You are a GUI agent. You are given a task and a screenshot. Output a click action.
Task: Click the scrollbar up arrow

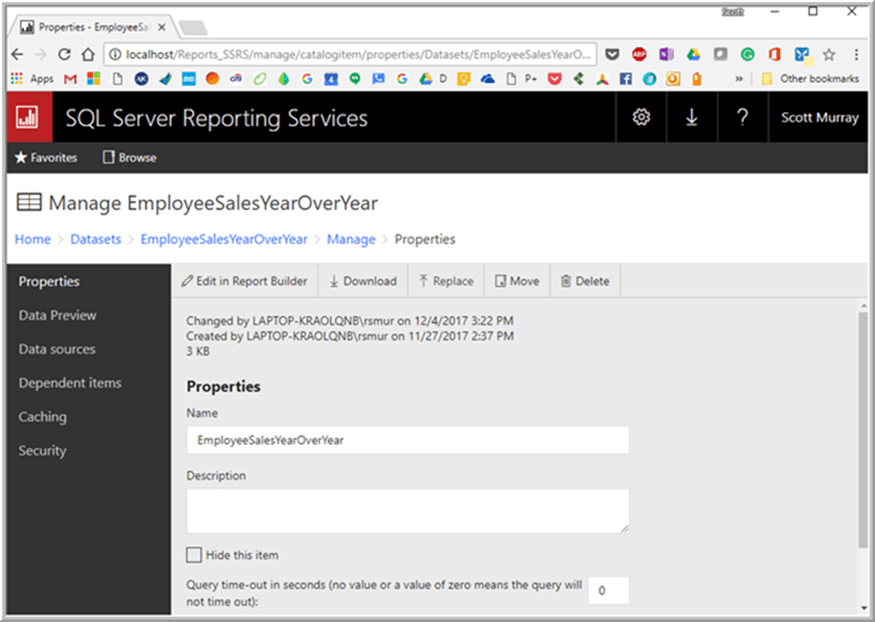tap(863, 306)
